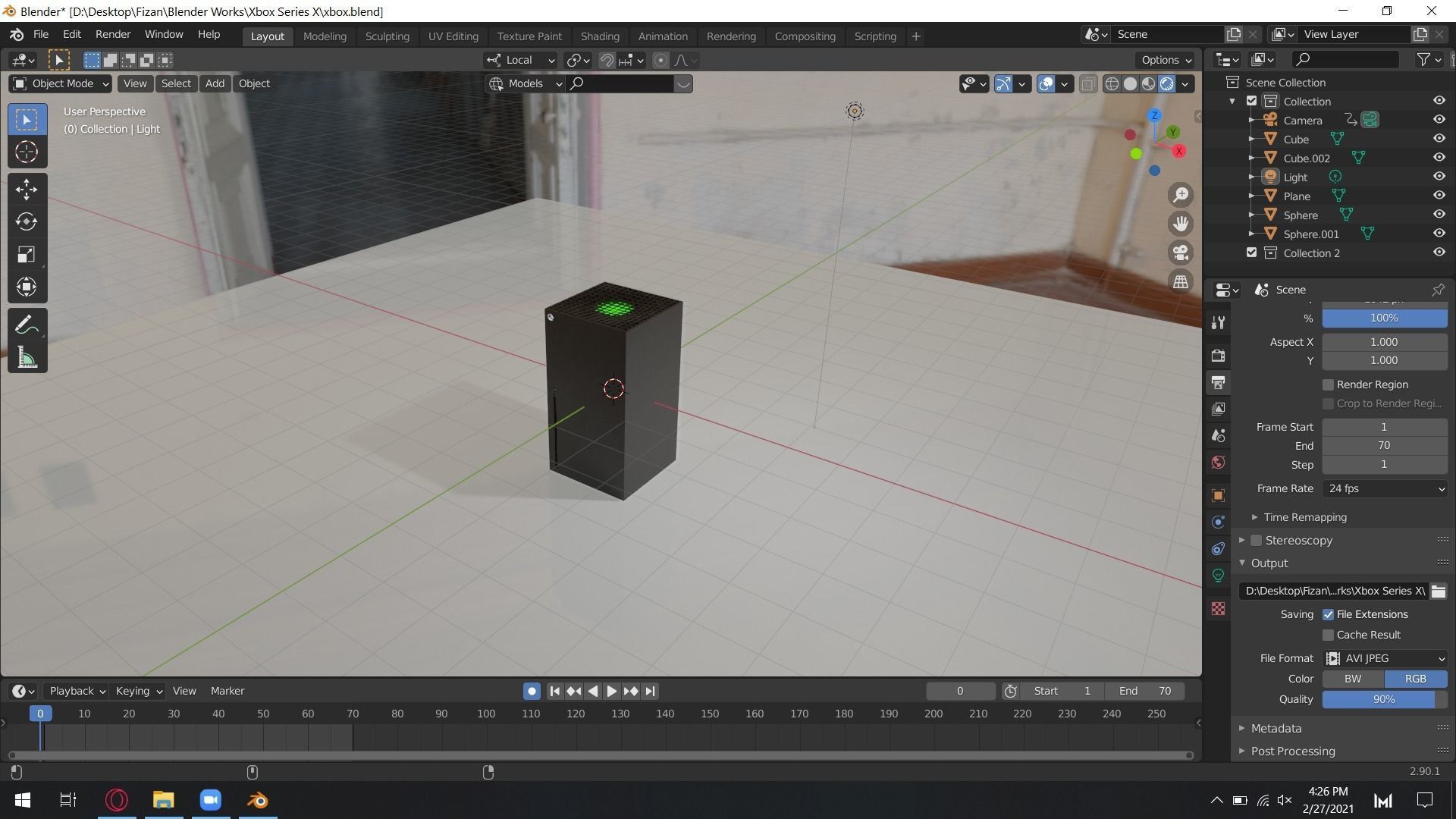Hide the Light object in outliner

tap(1439, 177)
